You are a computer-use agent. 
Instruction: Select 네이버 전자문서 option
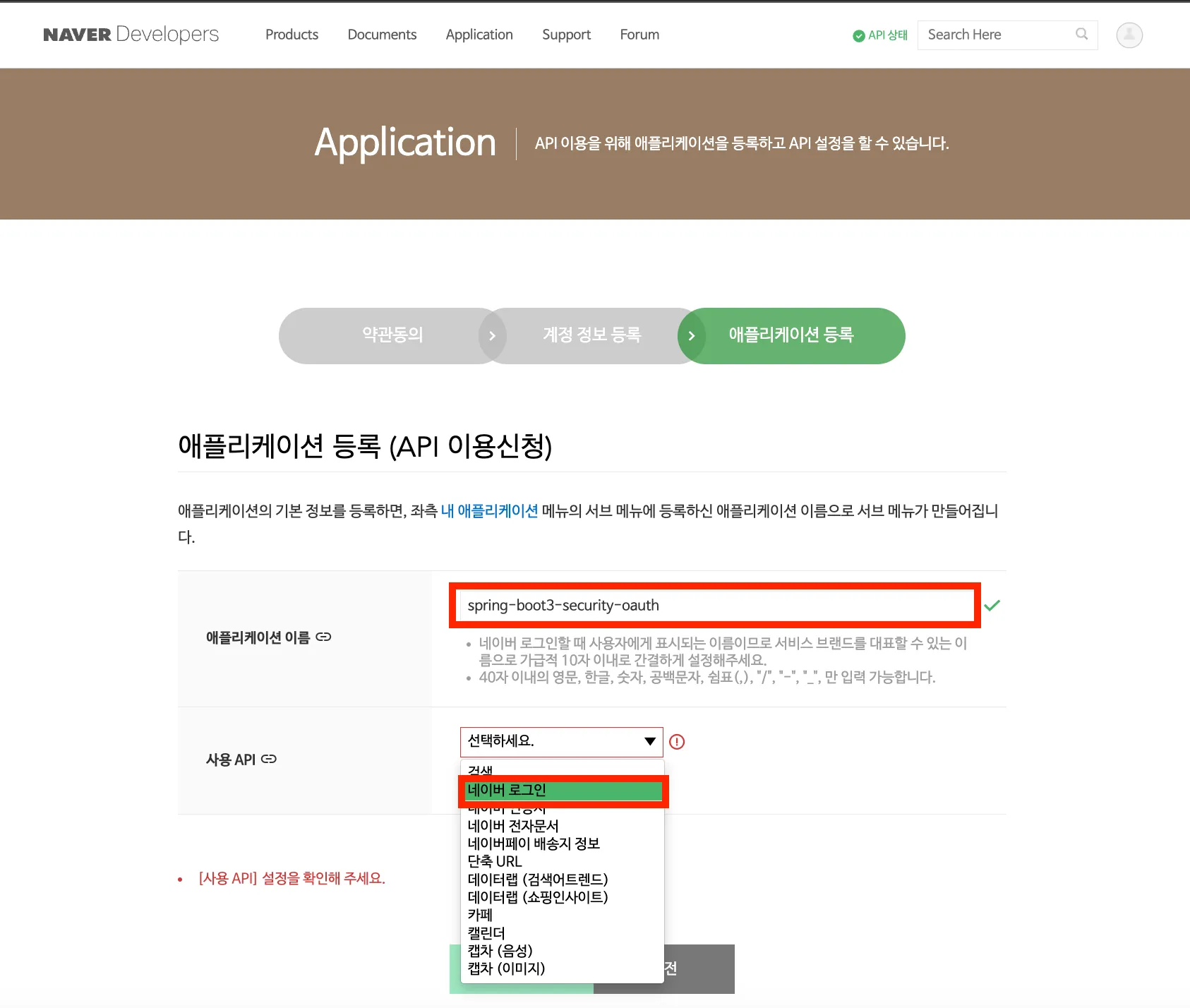click(563, 826)
